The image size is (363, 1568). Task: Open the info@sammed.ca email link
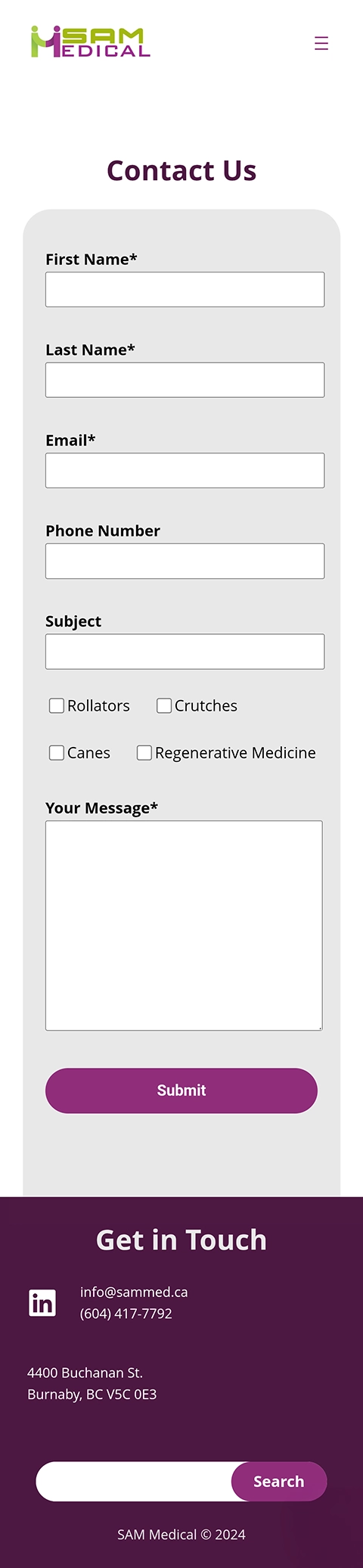click(x=134, y=1292)
